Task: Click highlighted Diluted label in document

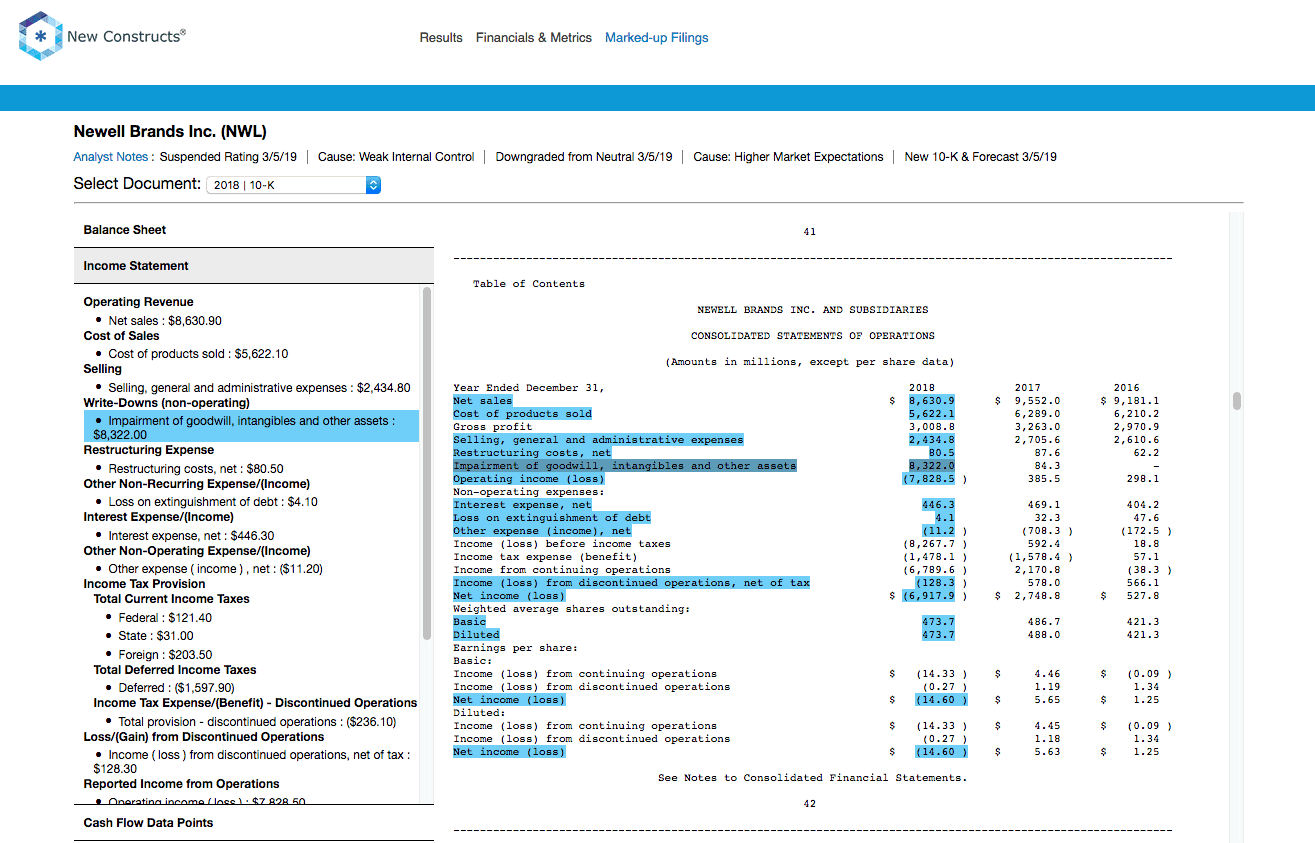Action: pyautogui.click(x=476, y=635)
